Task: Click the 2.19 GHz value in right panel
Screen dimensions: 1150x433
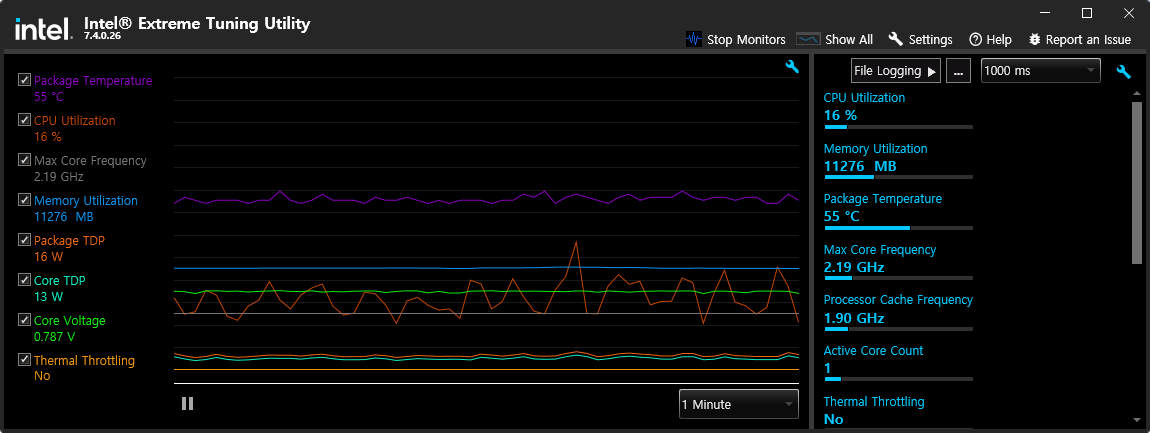Action: point(854,267)
